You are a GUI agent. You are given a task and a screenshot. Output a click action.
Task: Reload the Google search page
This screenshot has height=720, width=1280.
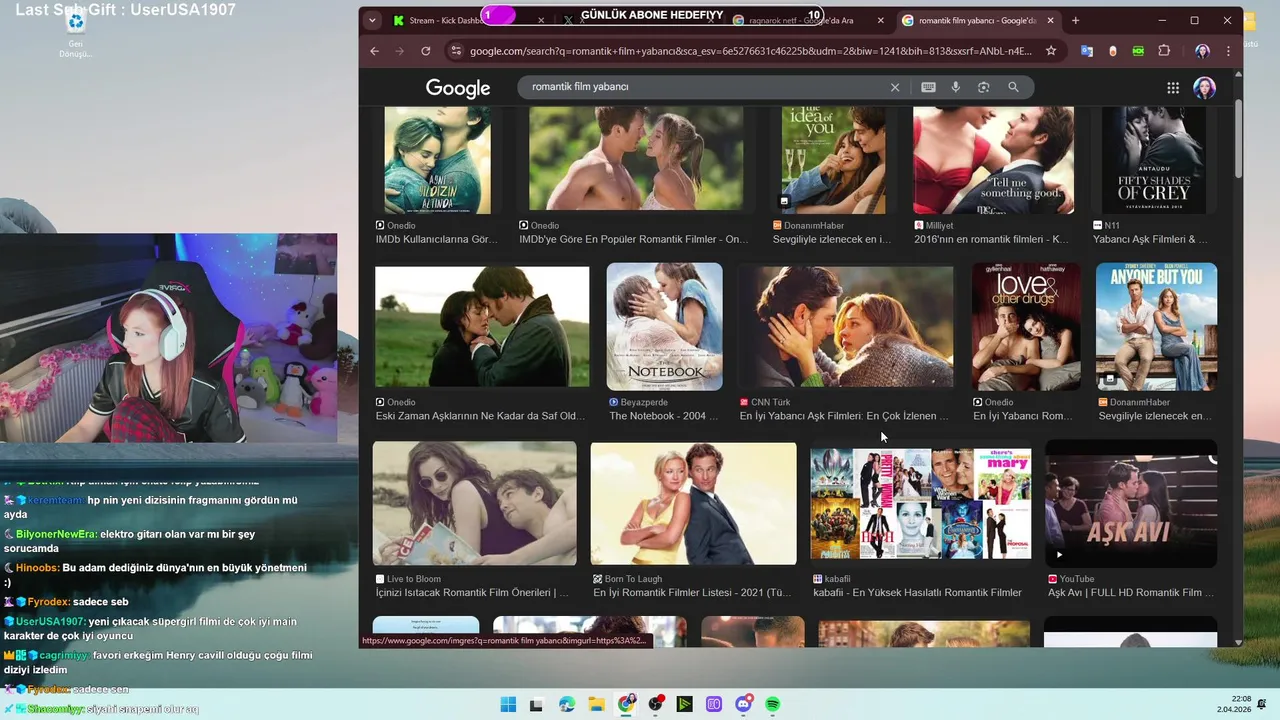tap(426, 51)
